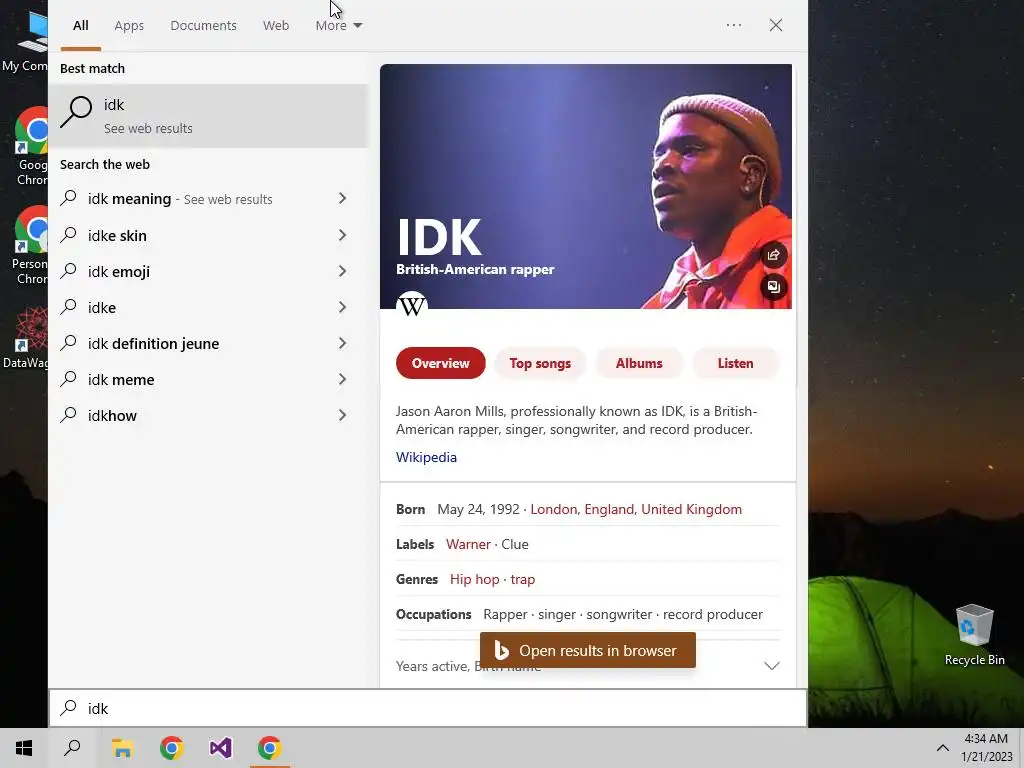Expand the idk meme suggestion arrow
Screen dimensions: 1024x768
point(342,379)
